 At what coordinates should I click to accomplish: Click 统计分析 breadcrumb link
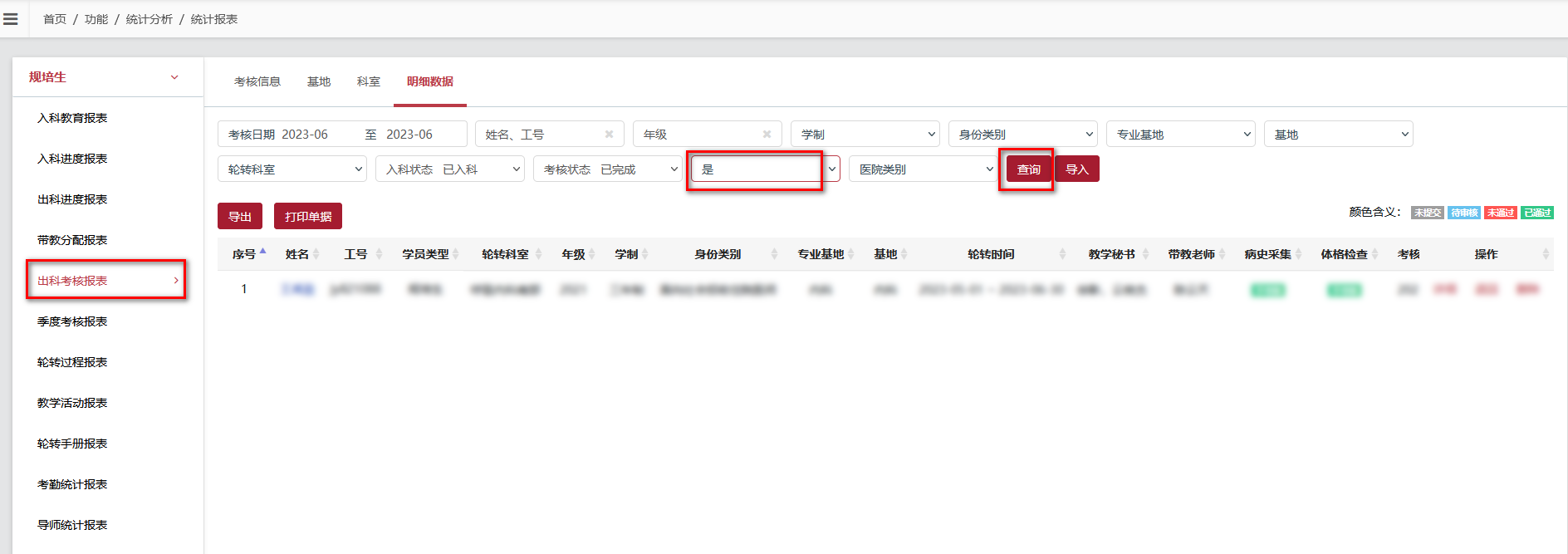(149, 19)
